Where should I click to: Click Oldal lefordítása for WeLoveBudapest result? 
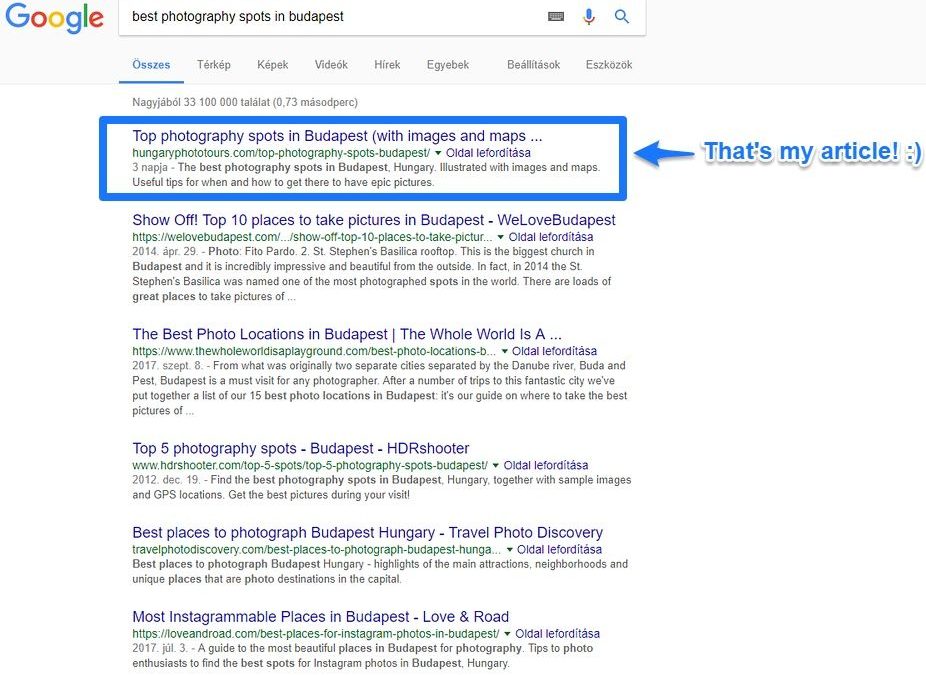[551, 237]
